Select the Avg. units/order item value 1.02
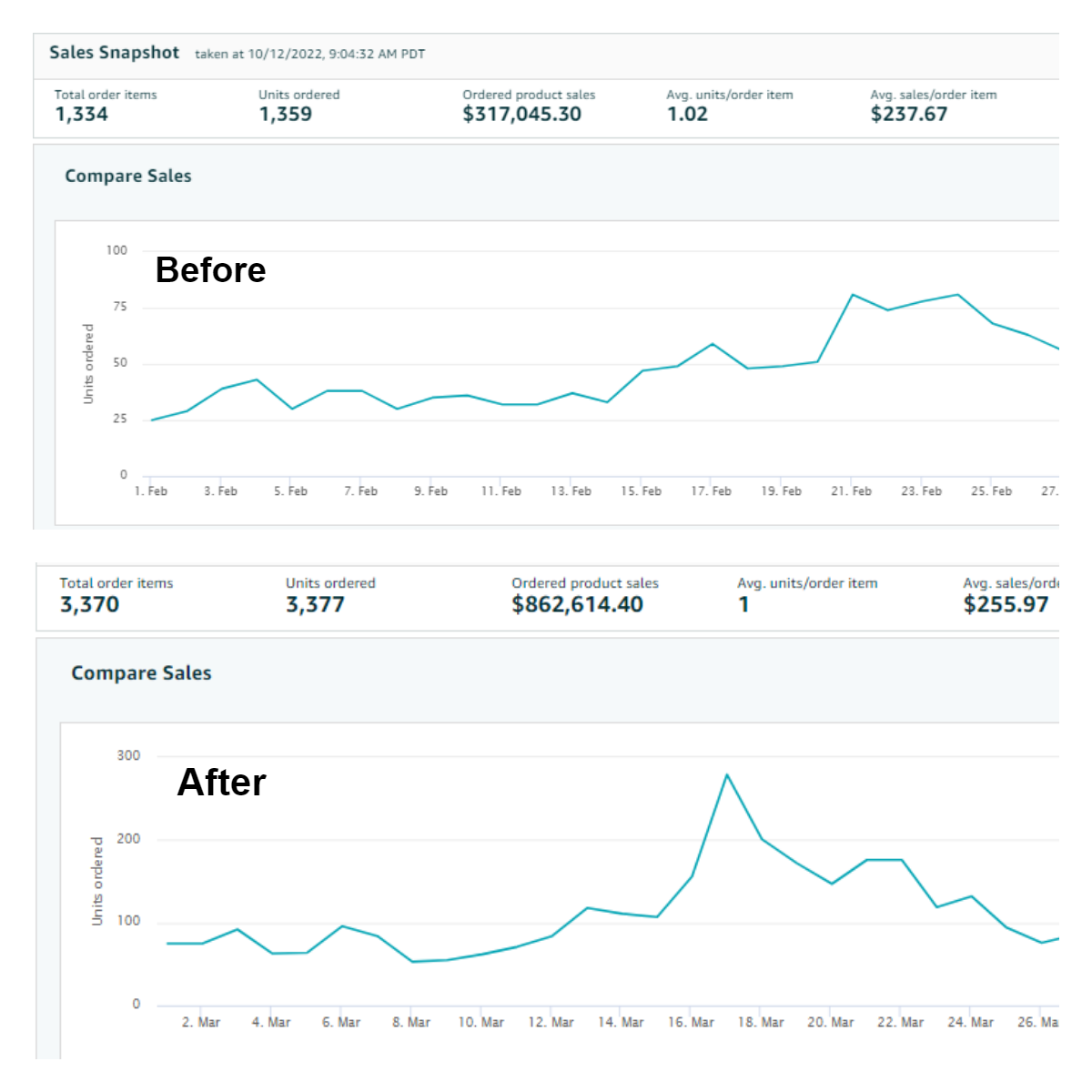 tap(687, 115)
